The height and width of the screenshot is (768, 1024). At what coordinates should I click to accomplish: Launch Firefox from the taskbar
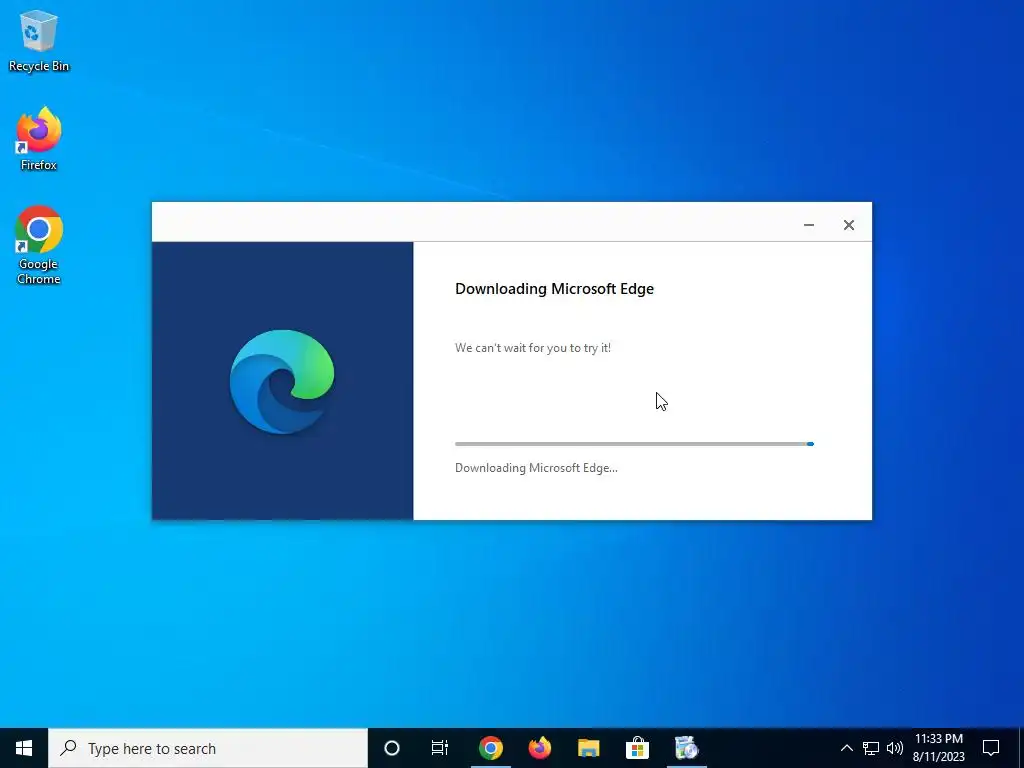(x=539, y=748)
